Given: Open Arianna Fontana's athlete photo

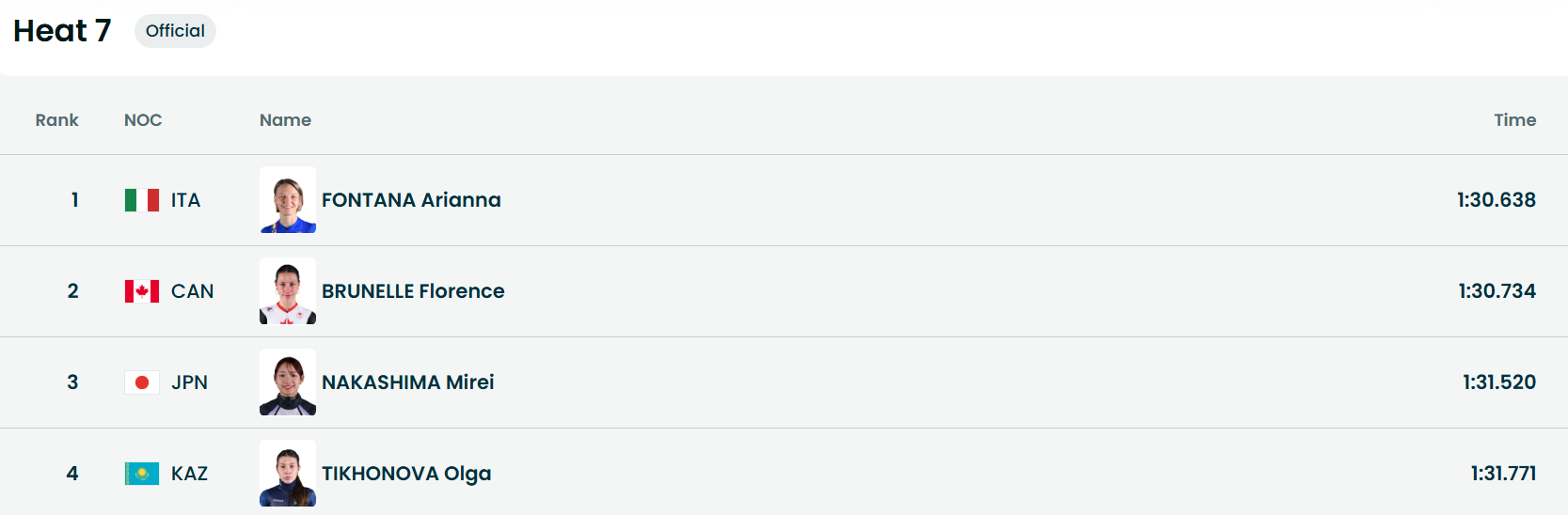Looking at the screenshot, I should [288, 200].
